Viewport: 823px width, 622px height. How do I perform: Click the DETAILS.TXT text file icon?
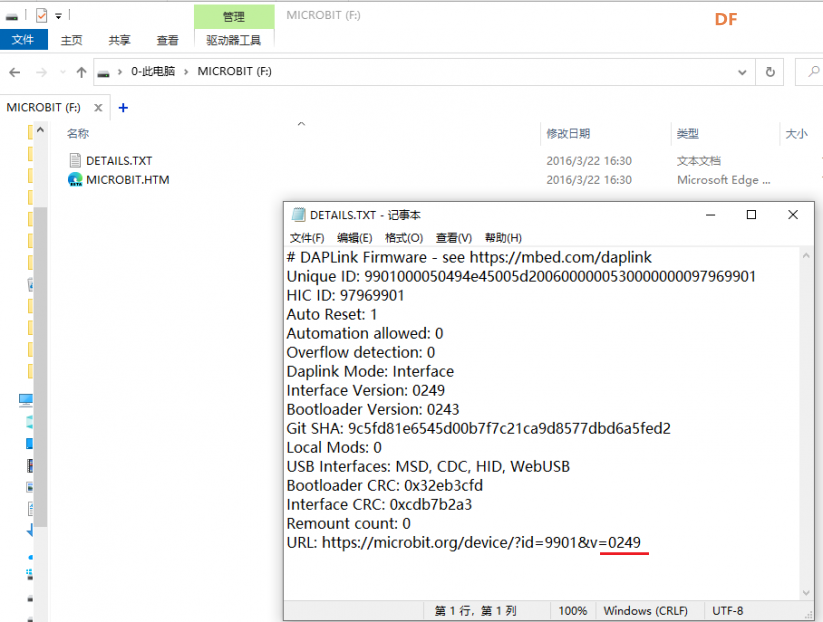tap(75, 161)
